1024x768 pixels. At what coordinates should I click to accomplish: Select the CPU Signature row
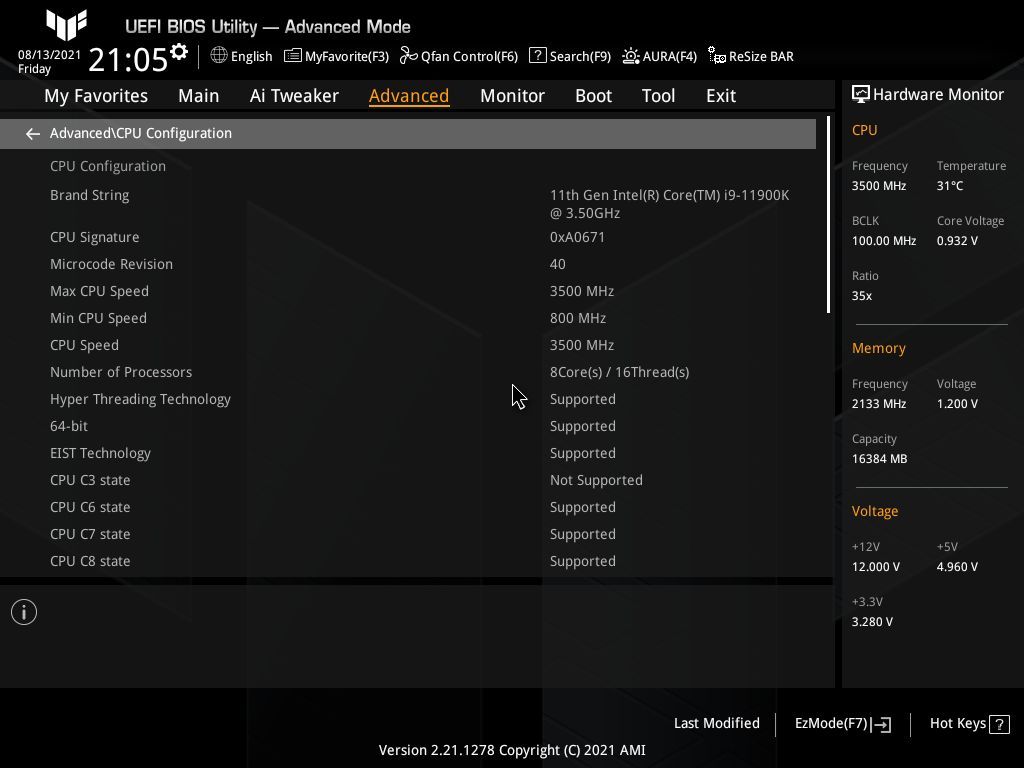point(408,237)
